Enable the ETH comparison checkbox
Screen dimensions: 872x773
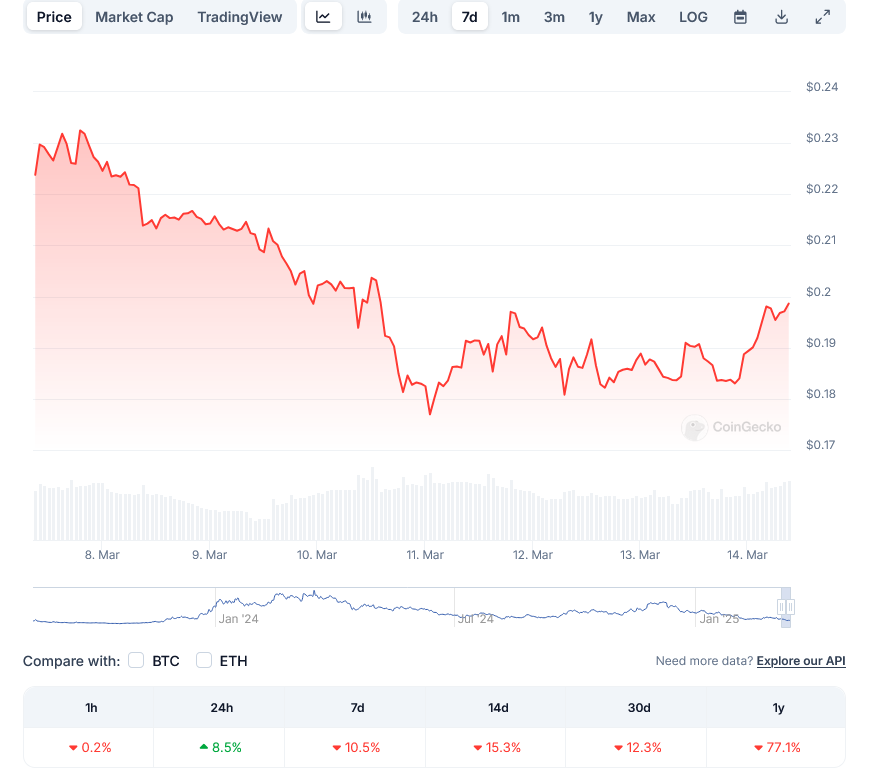pyautogui.click(x=204, y=660)
